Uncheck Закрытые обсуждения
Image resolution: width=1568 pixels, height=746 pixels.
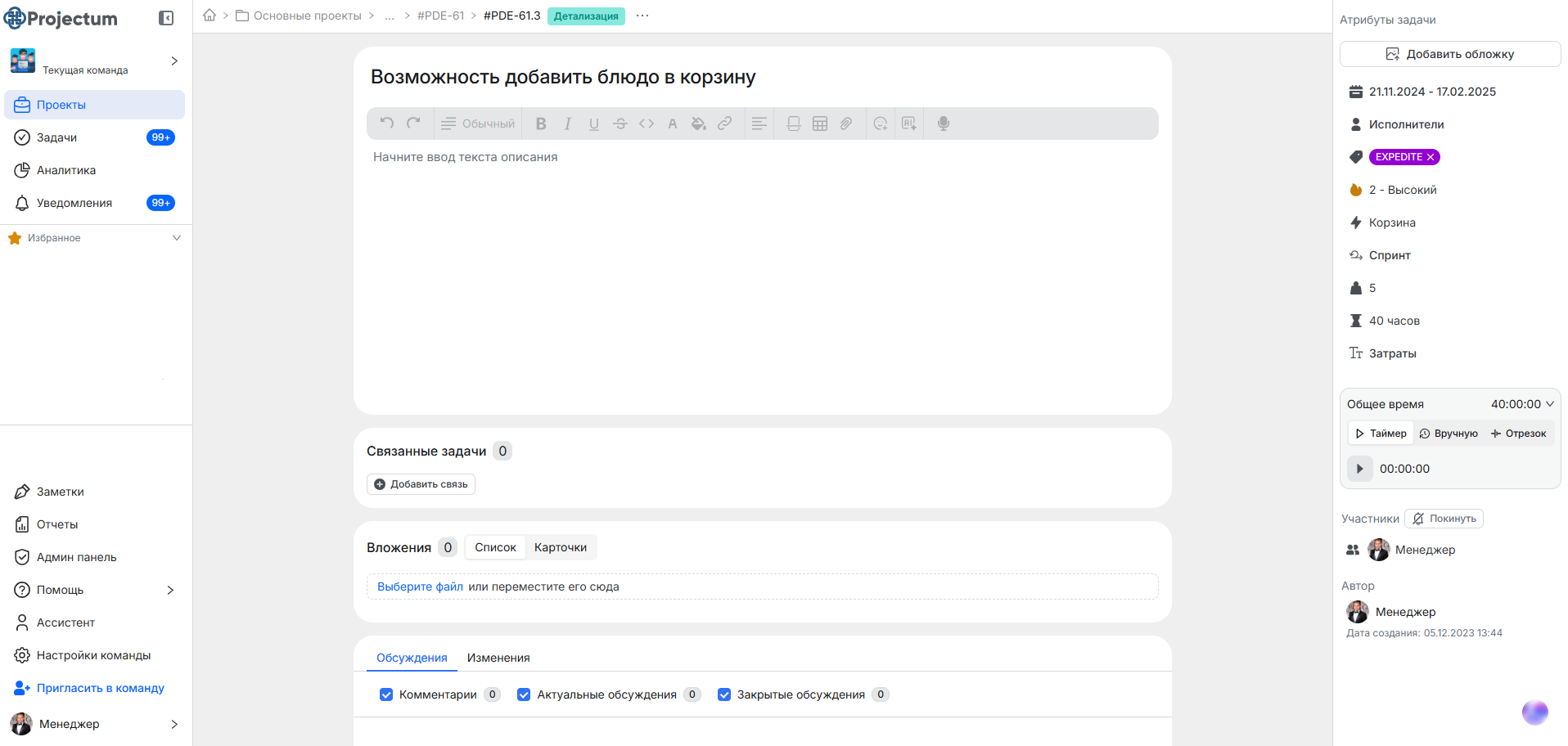click(x=724, y=694)
